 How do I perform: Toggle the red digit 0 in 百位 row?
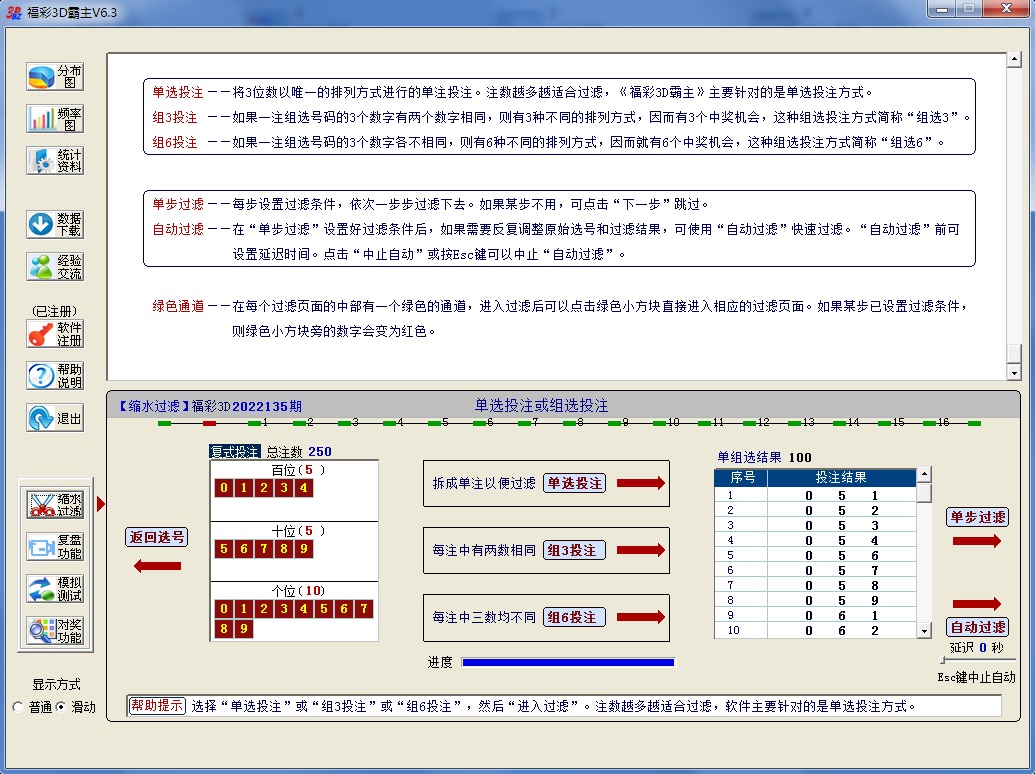(225, 488)
